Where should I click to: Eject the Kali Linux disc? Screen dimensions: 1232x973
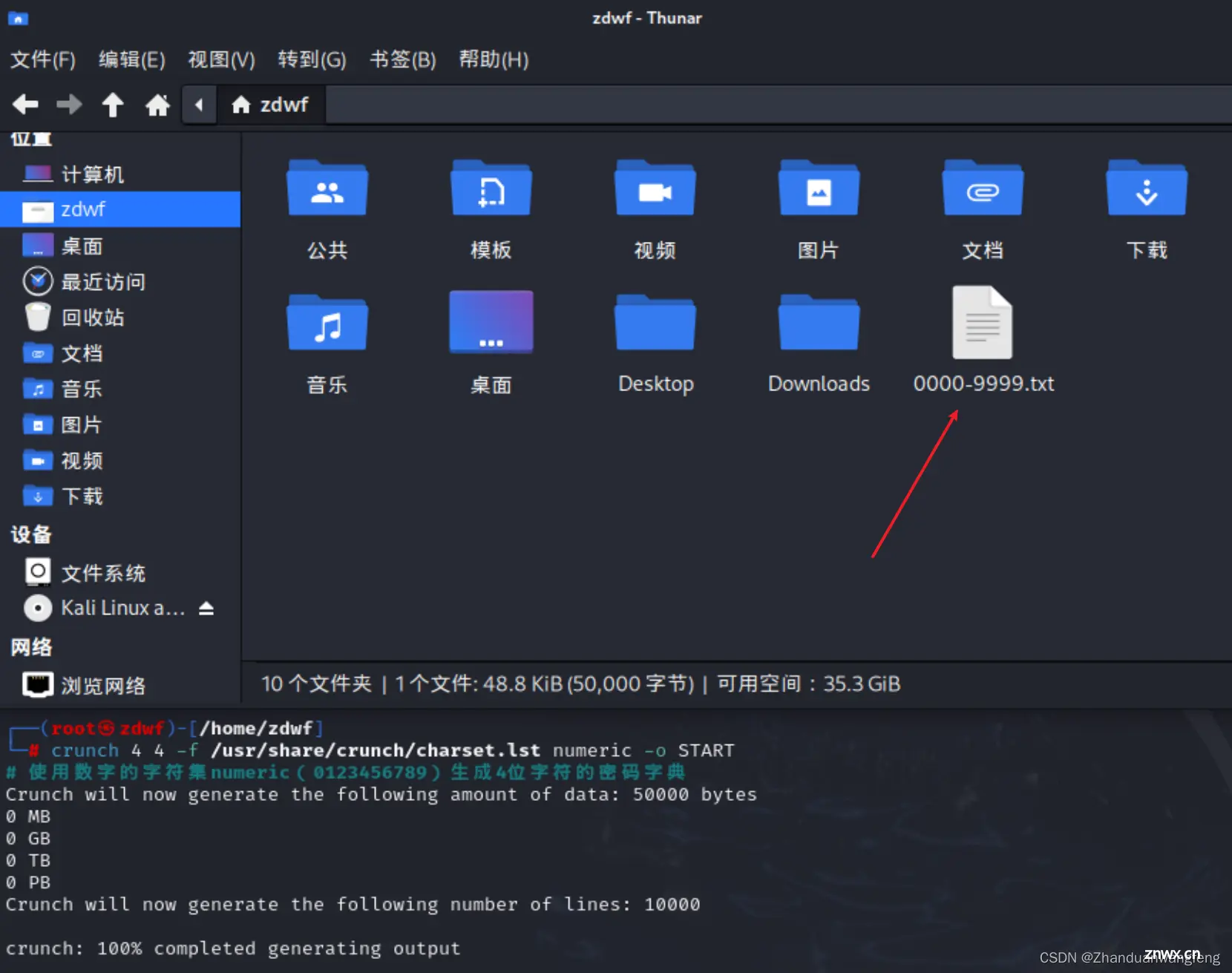tap(206, 609)
